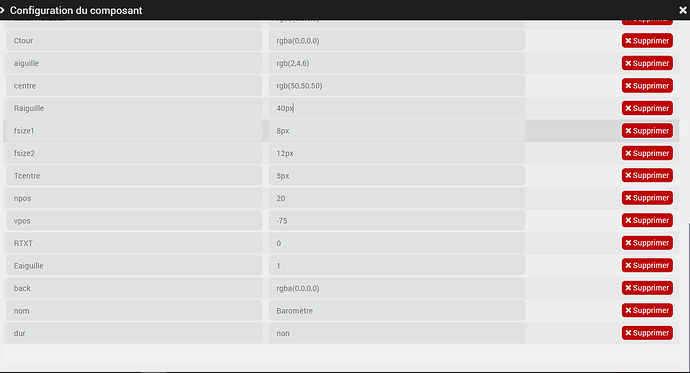690x373 pixels.
Task: Click the Eaiguille name field
Action: (x=134, y=266)
